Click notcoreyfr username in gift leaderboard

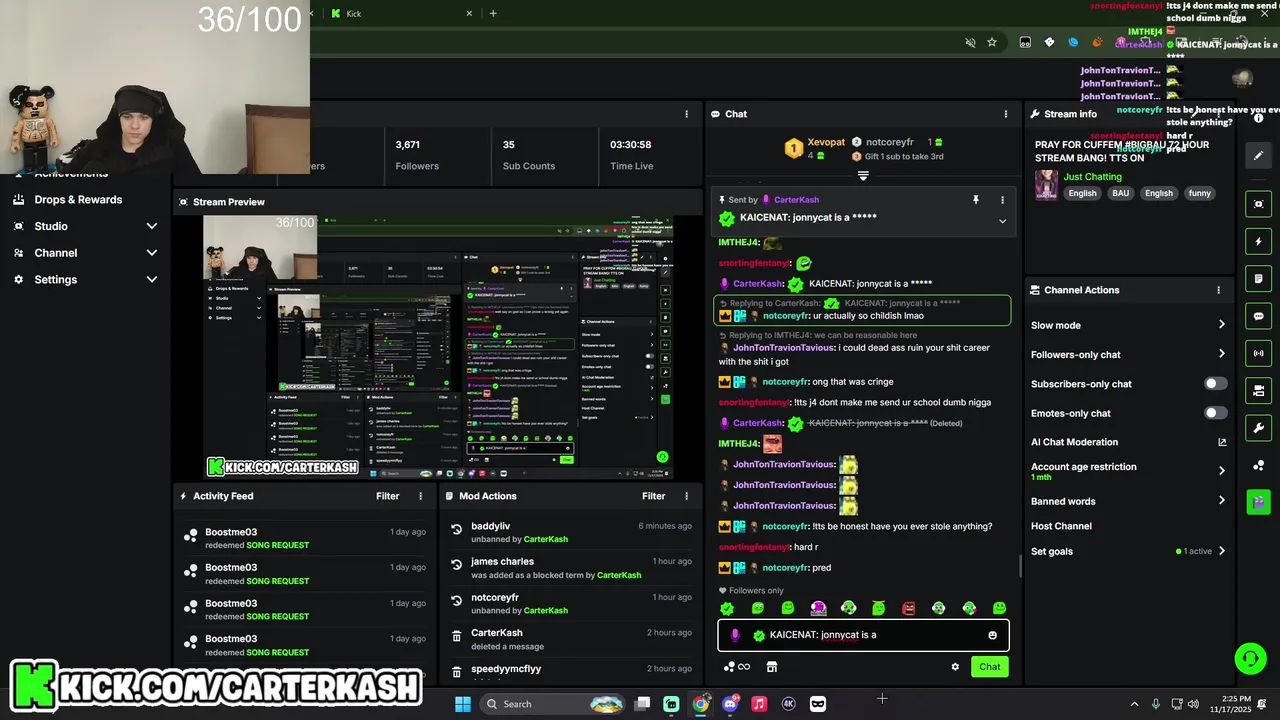click(889, 143)
